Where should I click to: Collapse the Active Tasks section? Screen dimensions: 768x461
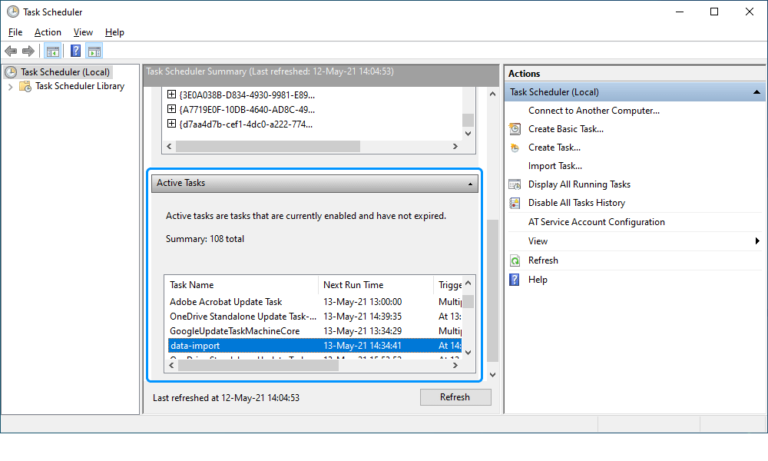[x=470, y=183]
